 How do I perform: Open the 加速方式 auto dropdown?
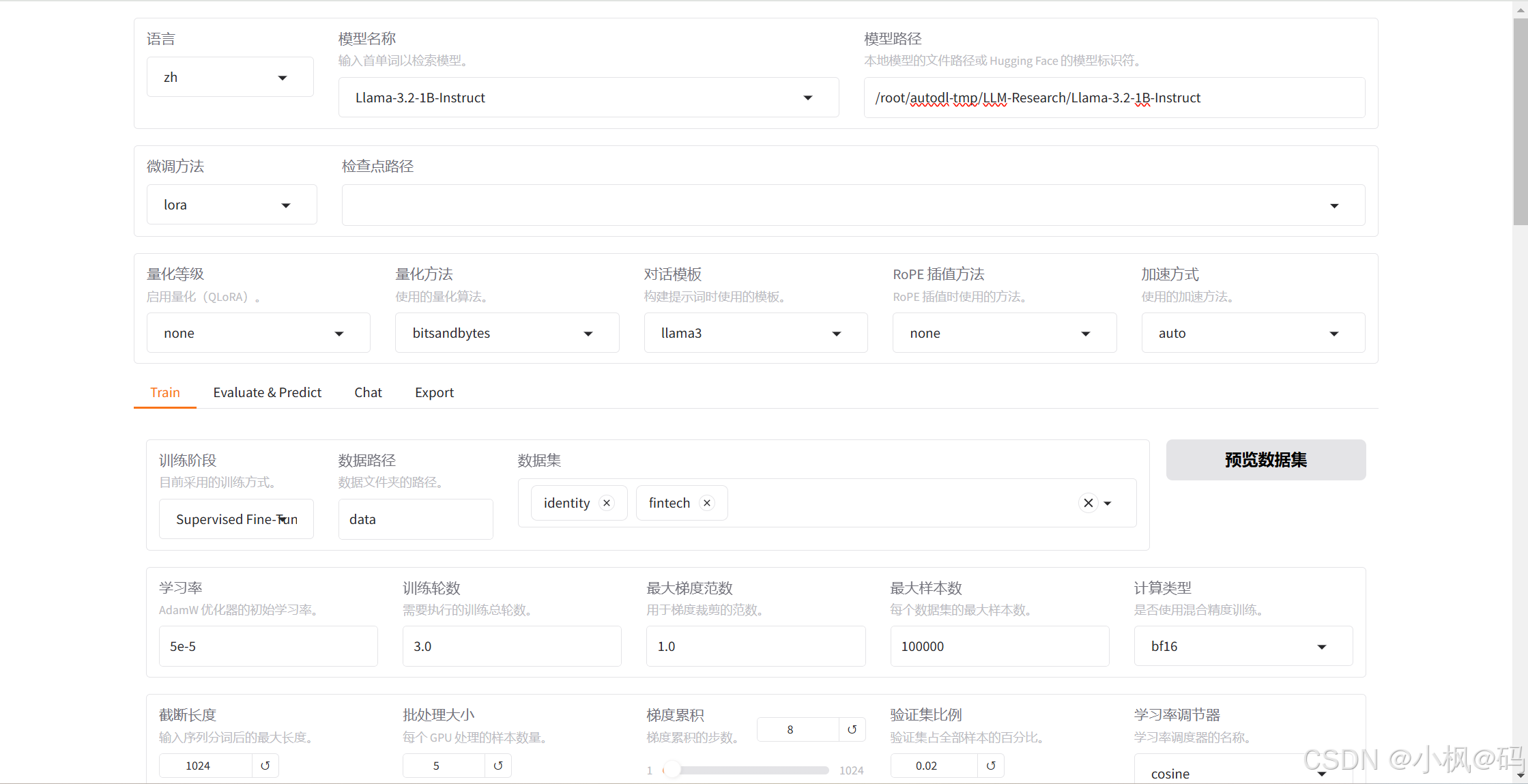1253,333
